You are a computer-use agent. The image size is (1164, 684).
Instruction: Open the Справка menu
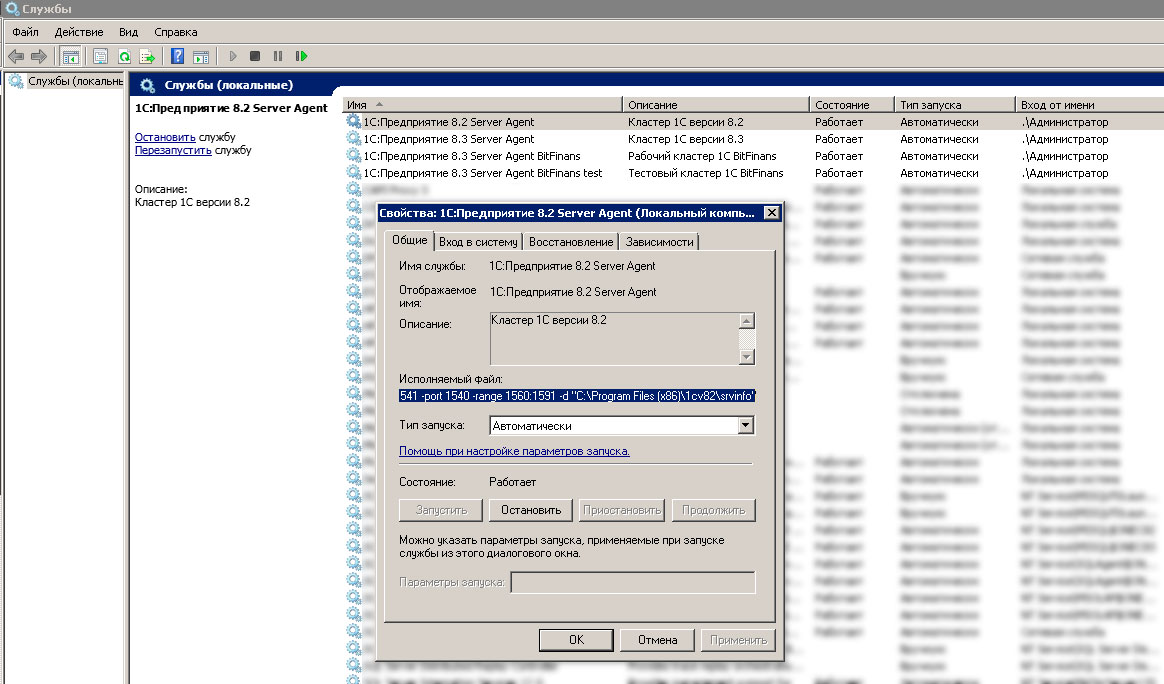coord(176,32)
